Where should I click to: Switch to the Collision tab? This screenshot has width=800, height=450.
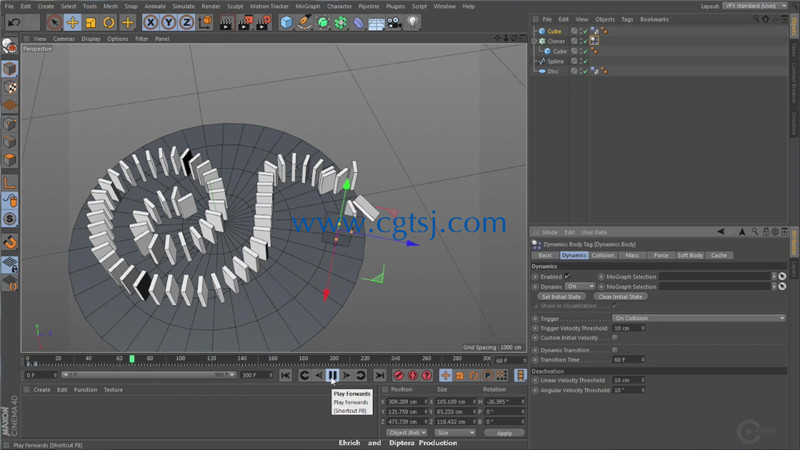(x=603, y=255)
